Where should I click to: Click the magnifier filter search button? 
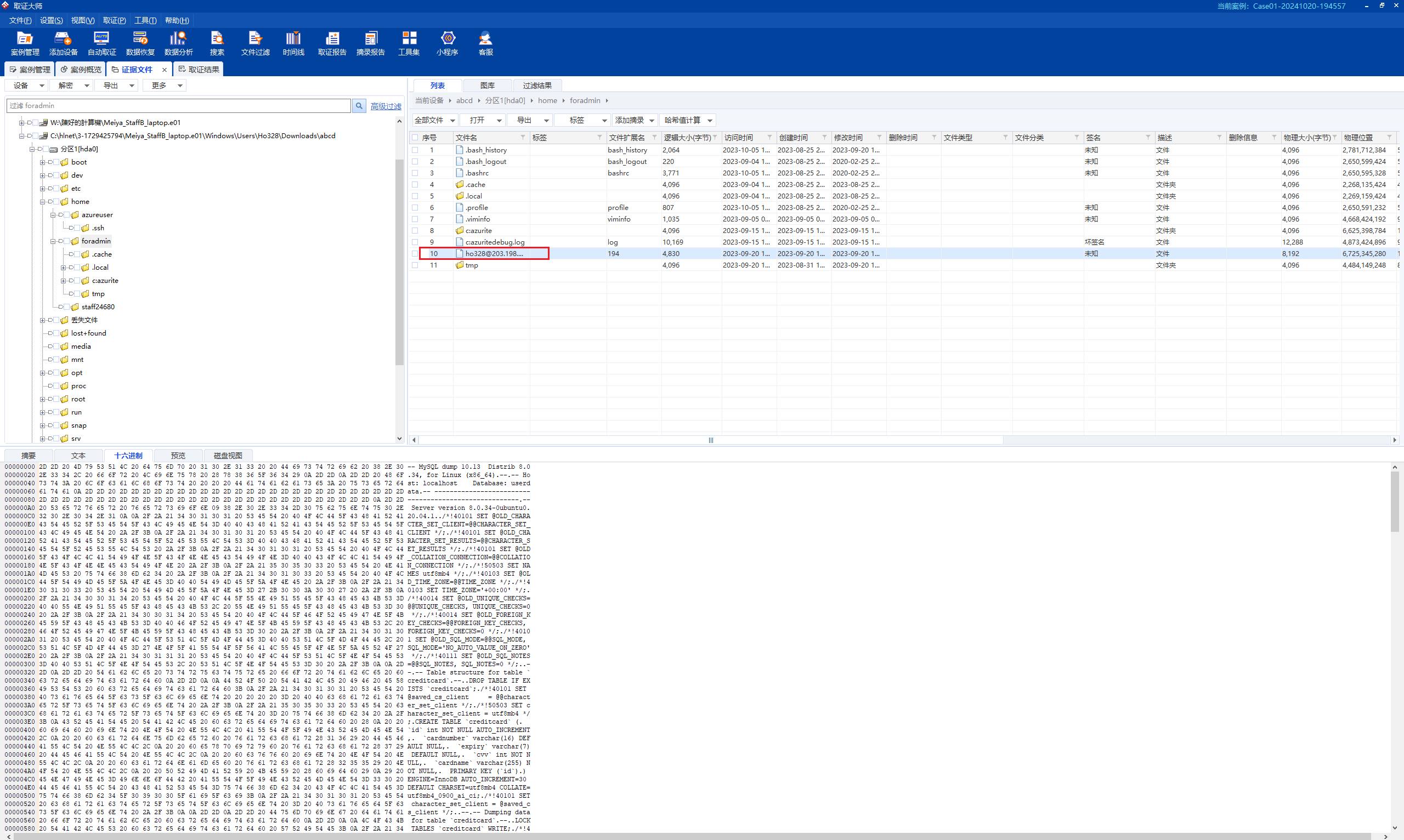[359, 106]
